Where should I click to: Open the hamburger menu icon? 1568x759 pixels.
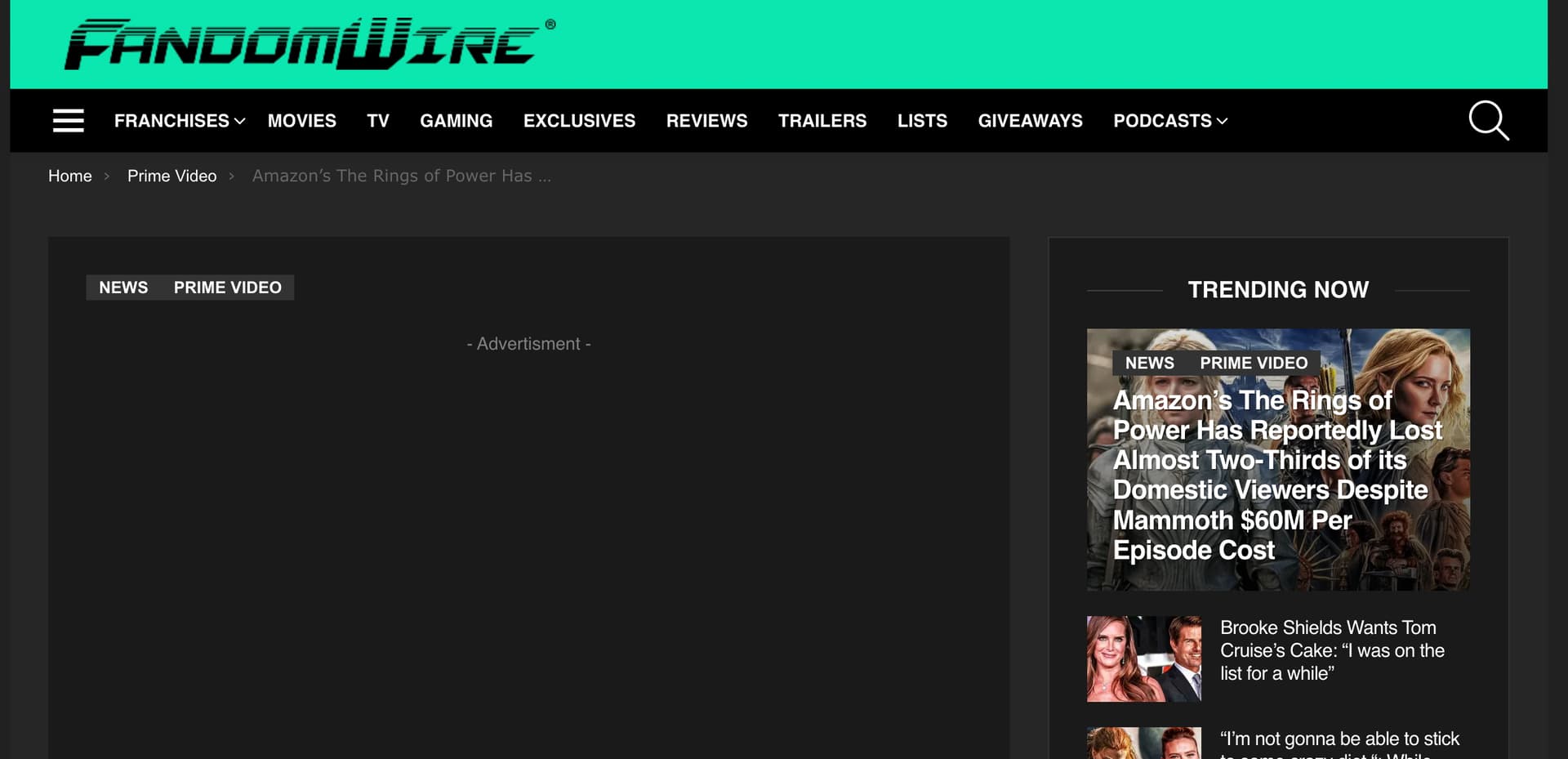click(69, 121)
